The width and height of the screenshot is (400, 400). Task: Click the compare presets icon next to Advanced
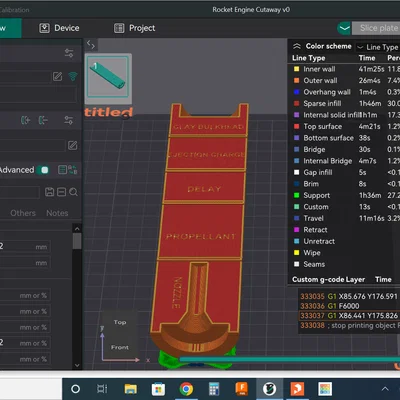[x=73, y=170]
